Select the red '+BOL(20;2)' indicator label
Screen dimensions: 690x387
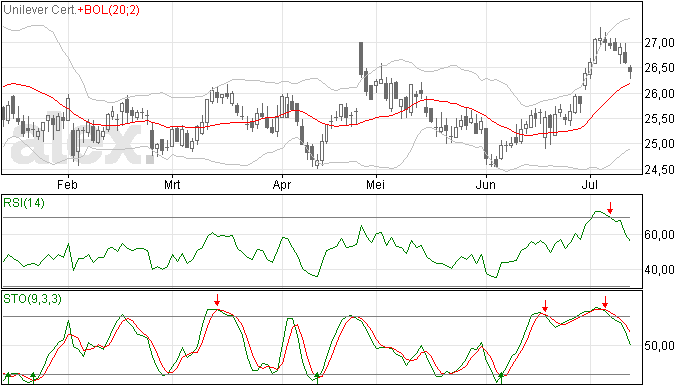point(109,10)
